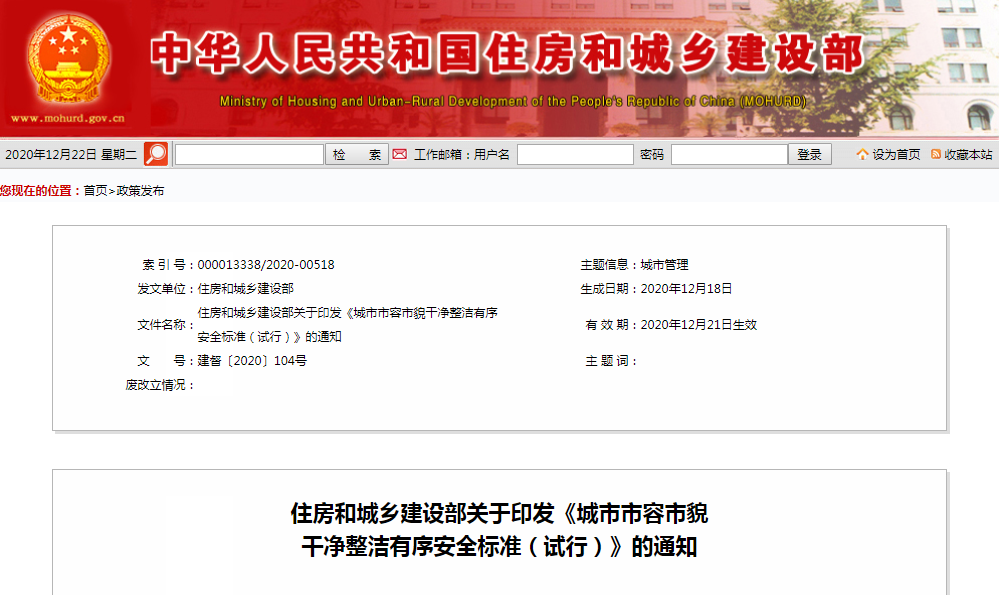Click the orange magnifier search icon

156,154
